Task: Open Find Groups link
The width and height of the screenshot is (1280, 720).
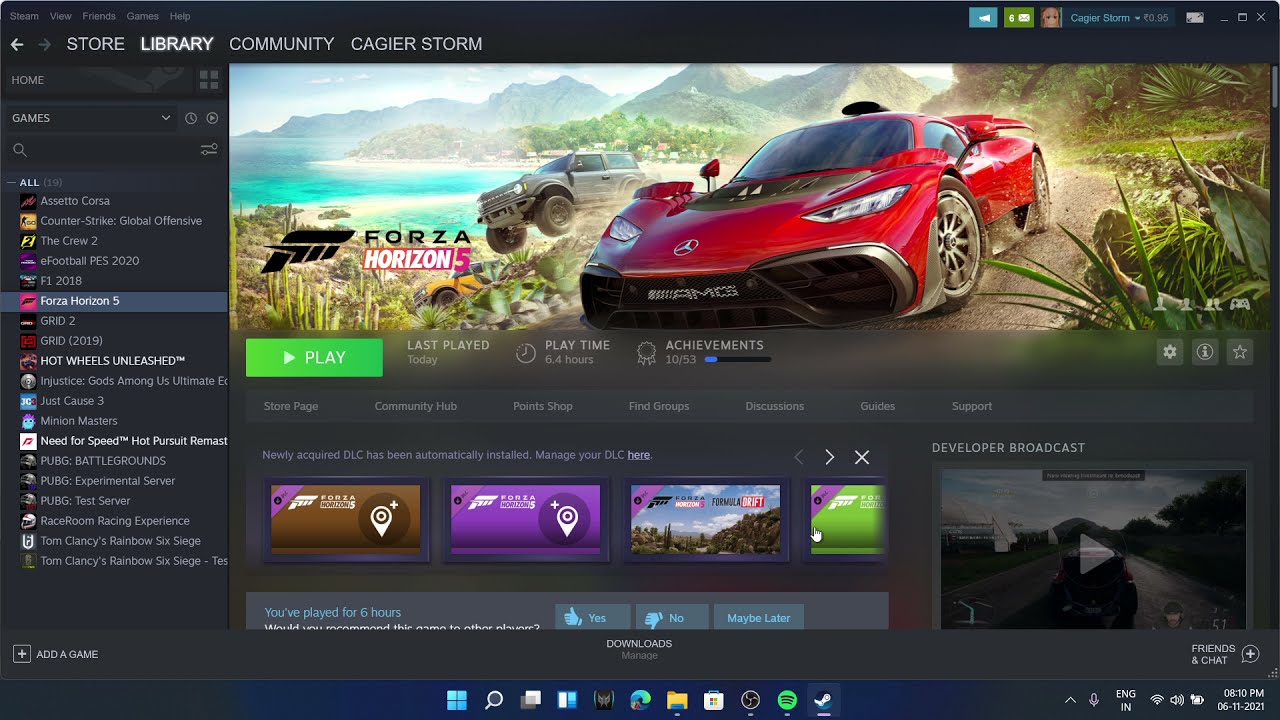Action: point(659,406)
